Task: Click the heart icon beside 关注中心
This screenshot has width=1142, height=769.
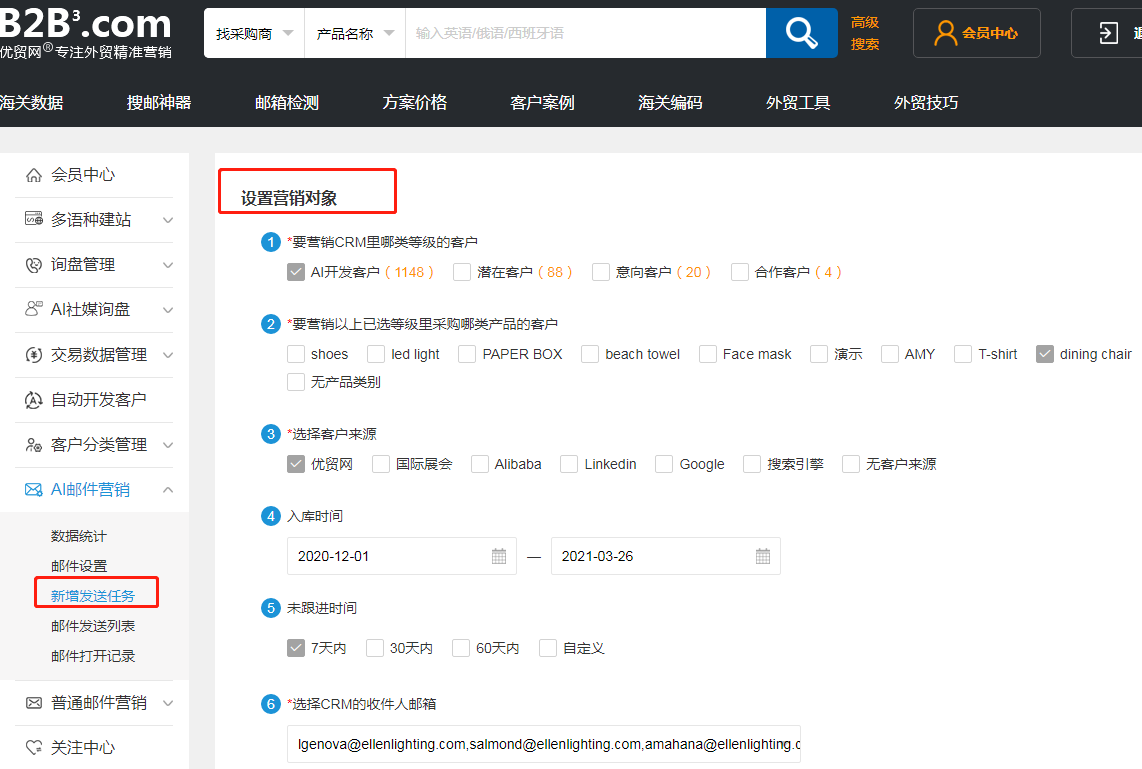Action: coord(34,747)
